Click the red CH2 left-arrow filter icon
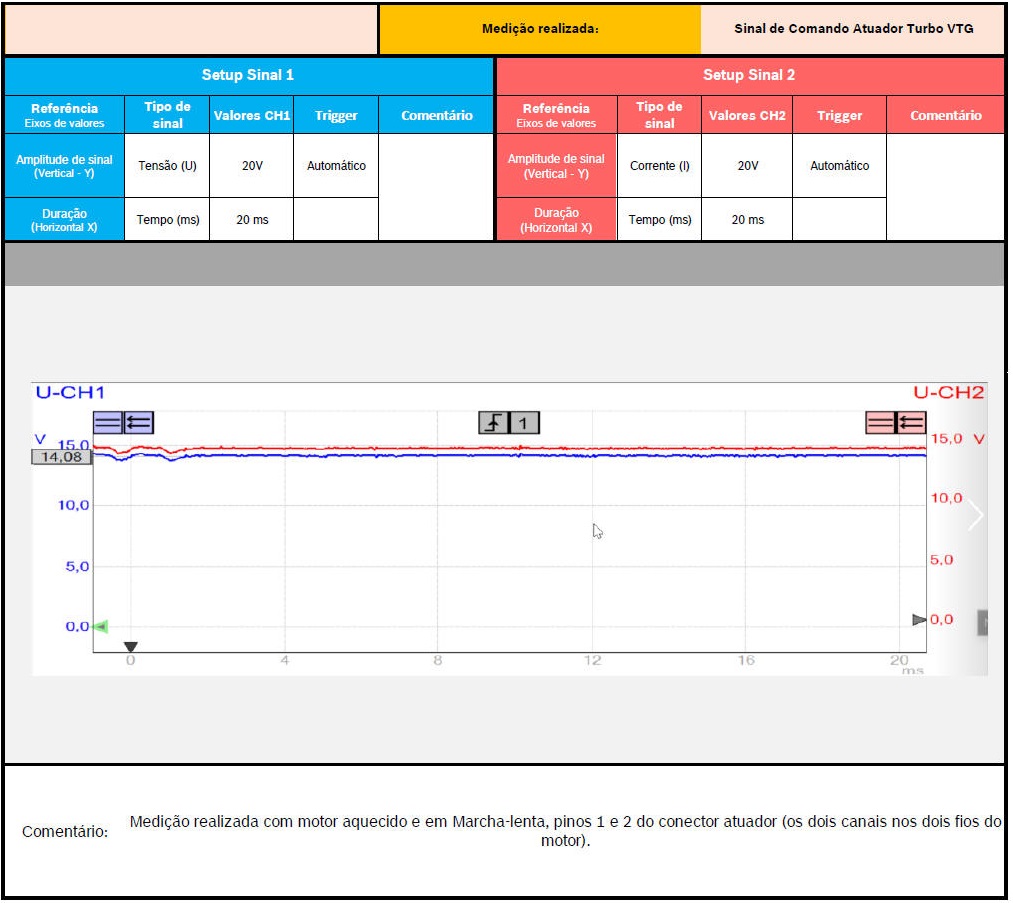1013x903 pixels. [x=911, y=423]
